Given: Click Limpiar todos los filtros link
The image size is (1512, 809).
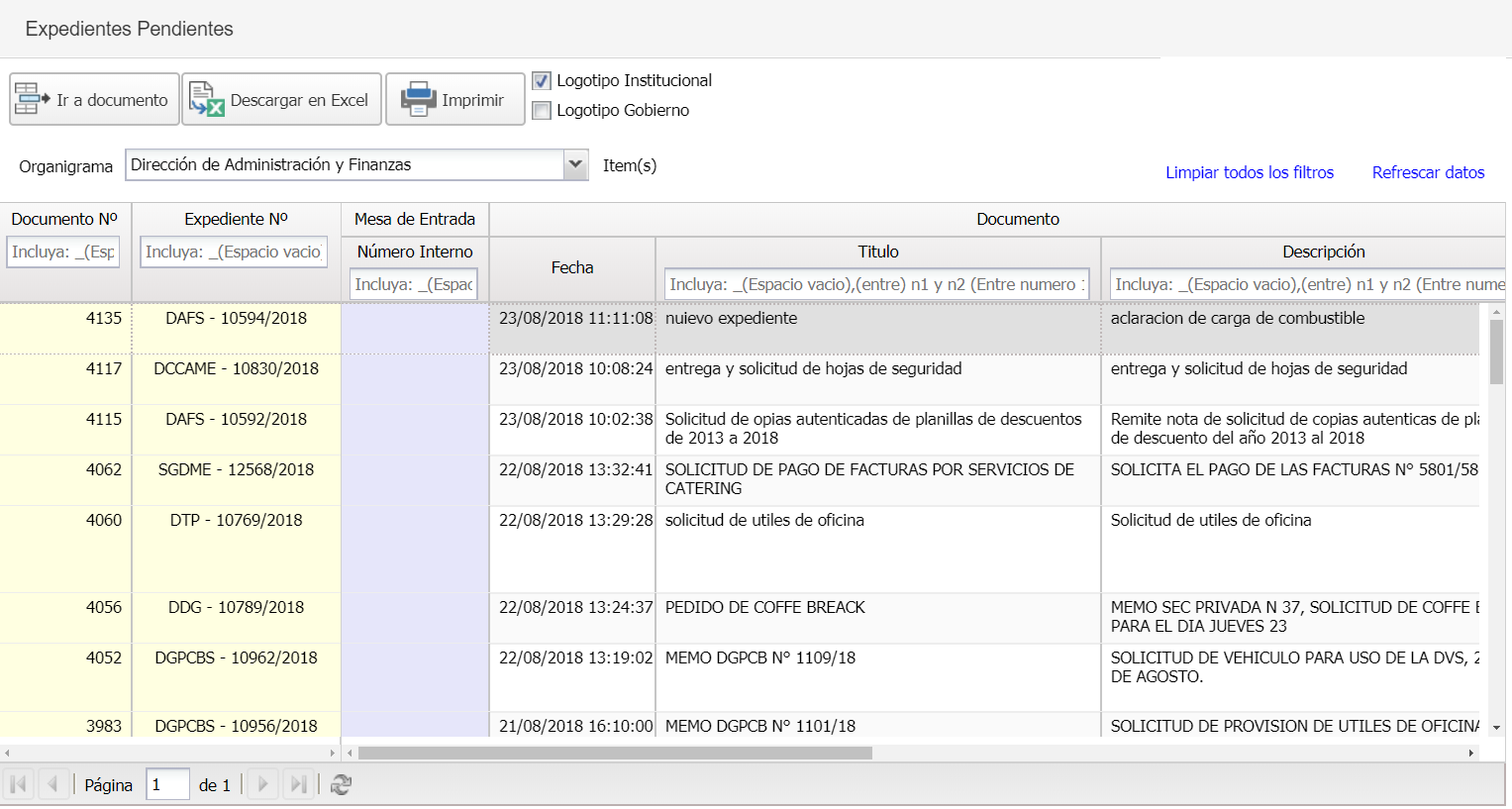Looking at the screenshot, I should click(1250, 172).
